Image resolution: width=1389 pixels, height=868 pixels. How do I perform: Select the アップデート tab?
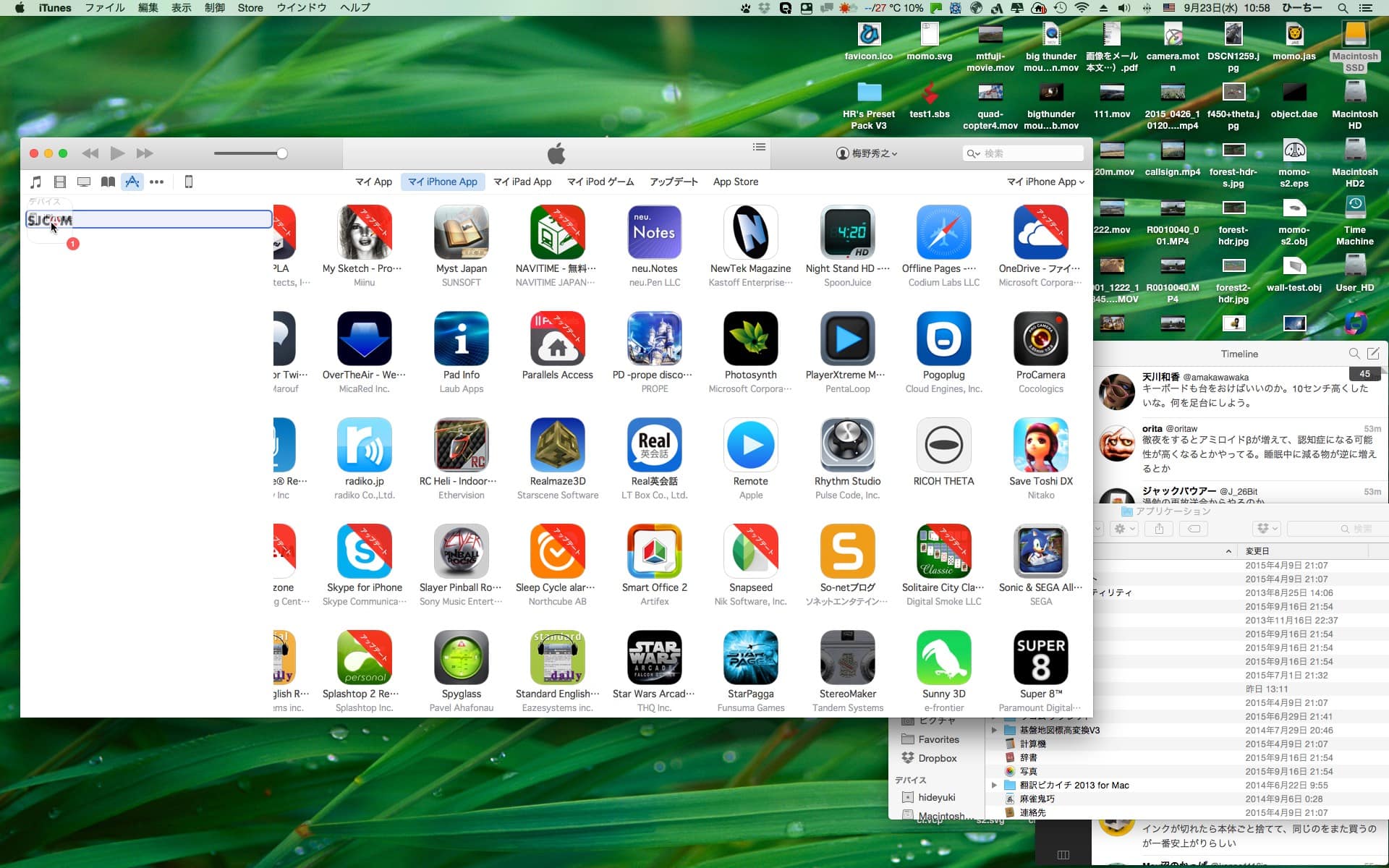(673, 182)
